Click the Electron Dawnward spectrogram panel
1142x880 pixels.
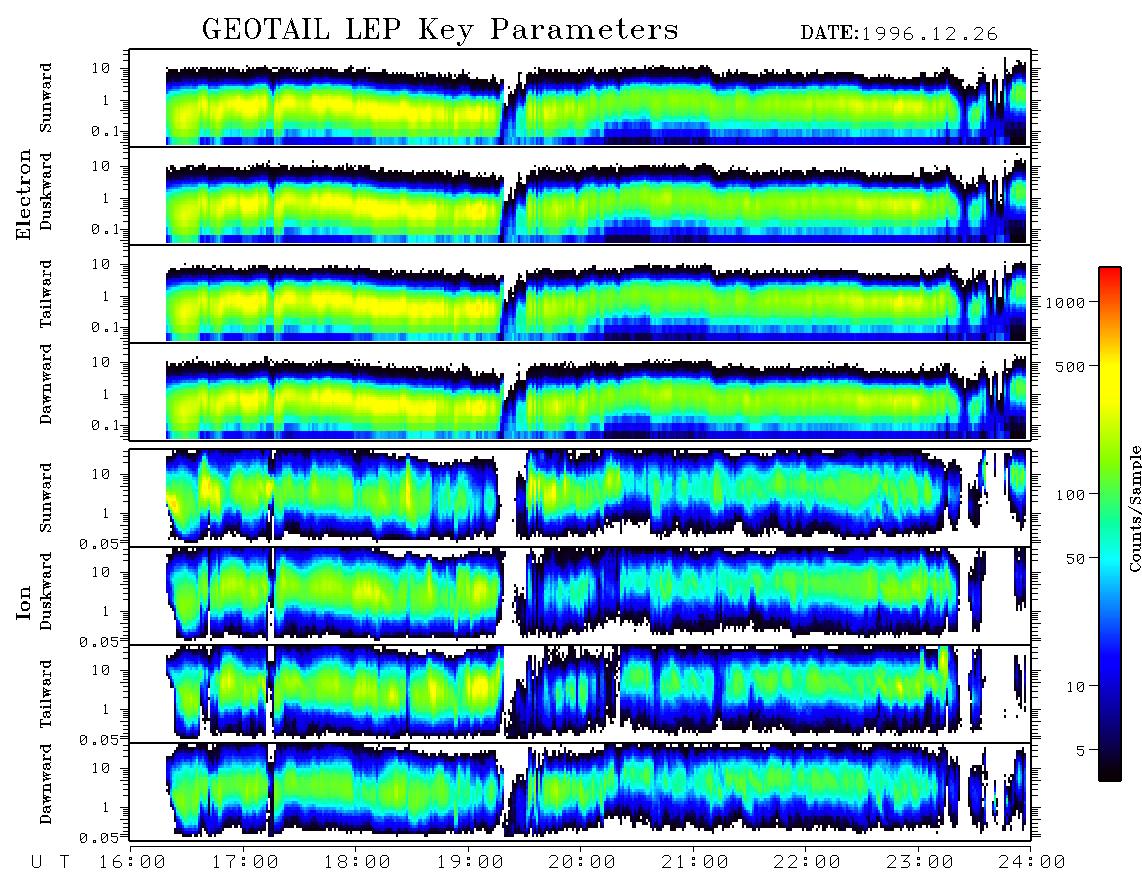(x=580, y=392)
